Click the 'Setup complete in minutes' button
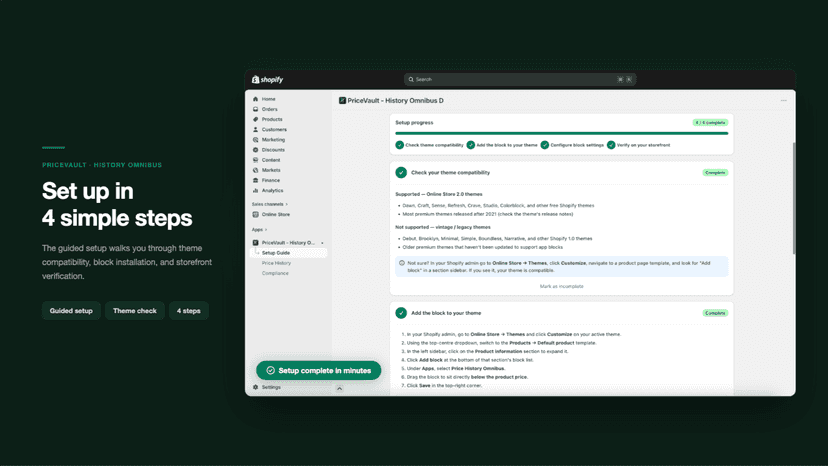Screen dimensions: 828x466 318,370
